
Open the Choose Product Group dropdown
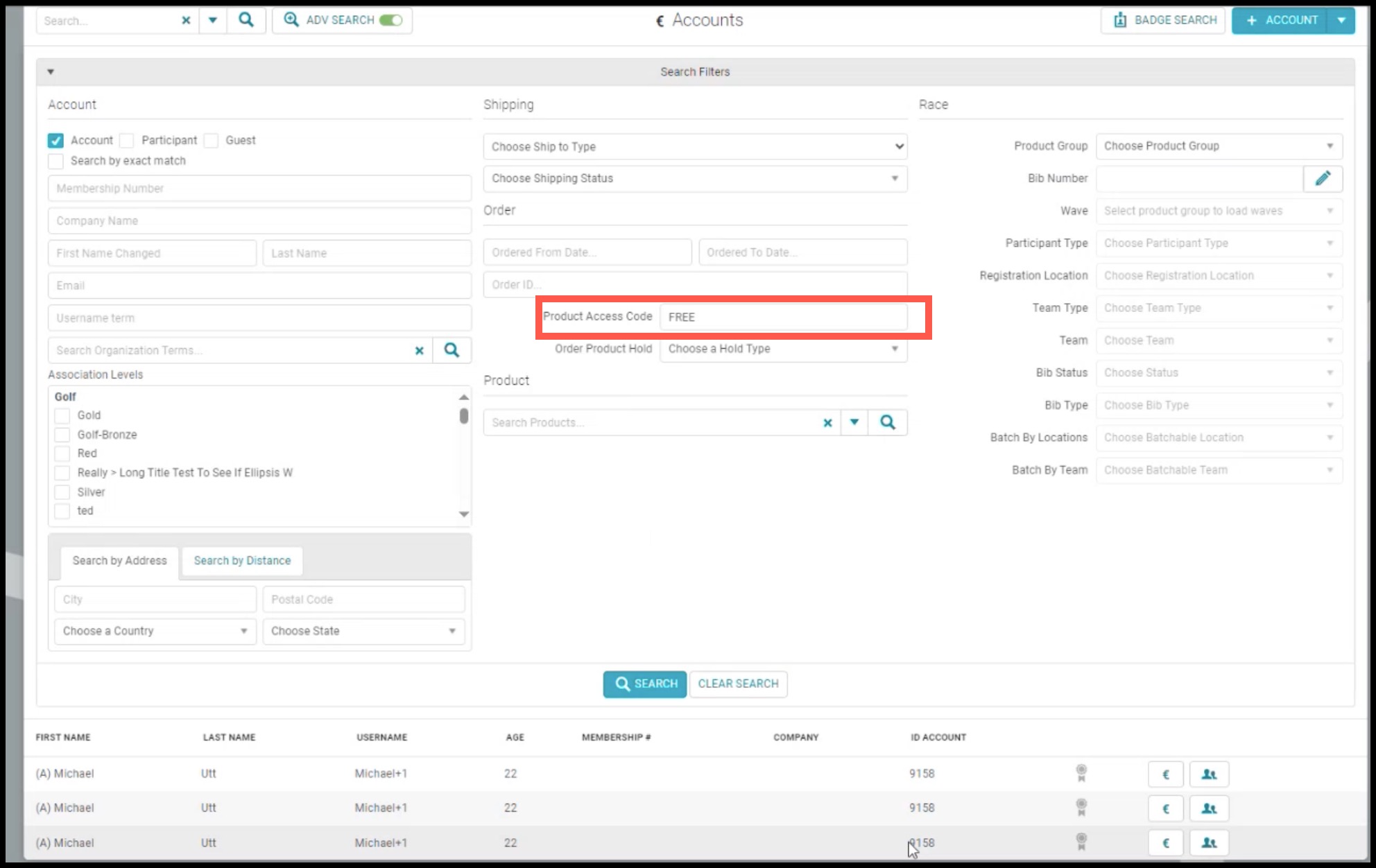[1219, 146]
